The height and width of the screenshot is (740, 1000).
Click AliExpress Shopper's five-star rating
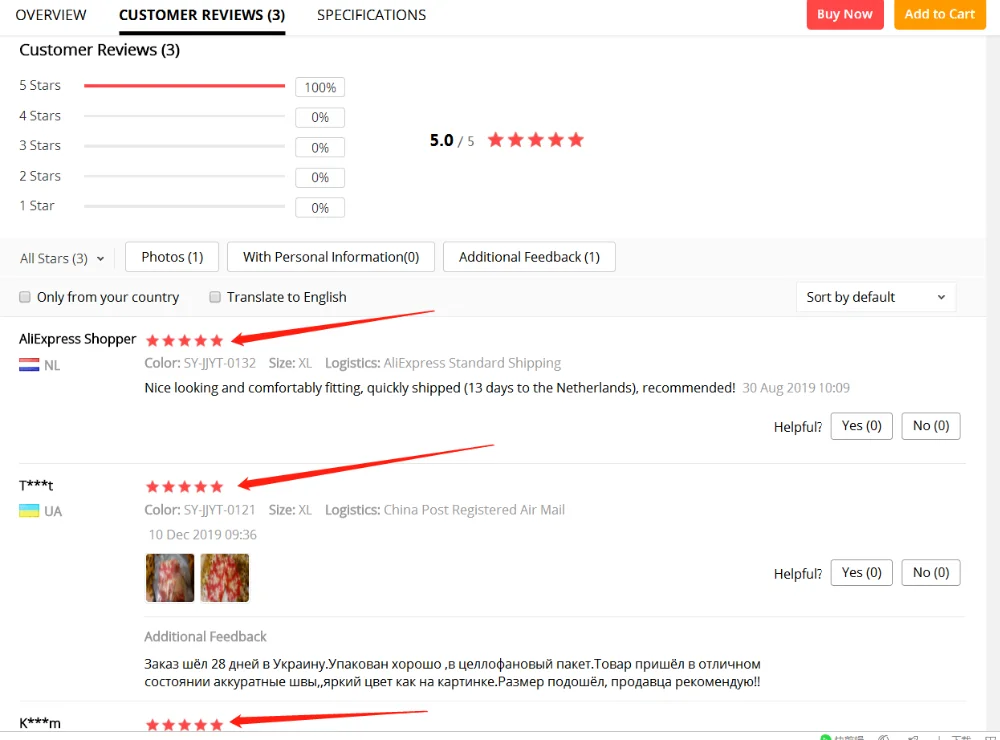click(184, 341)
